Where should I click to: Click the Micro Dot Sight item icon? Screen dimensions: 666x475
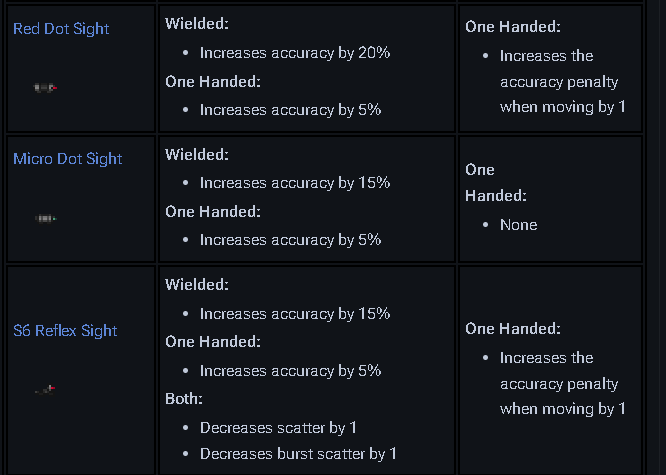(x=45, y=218)
